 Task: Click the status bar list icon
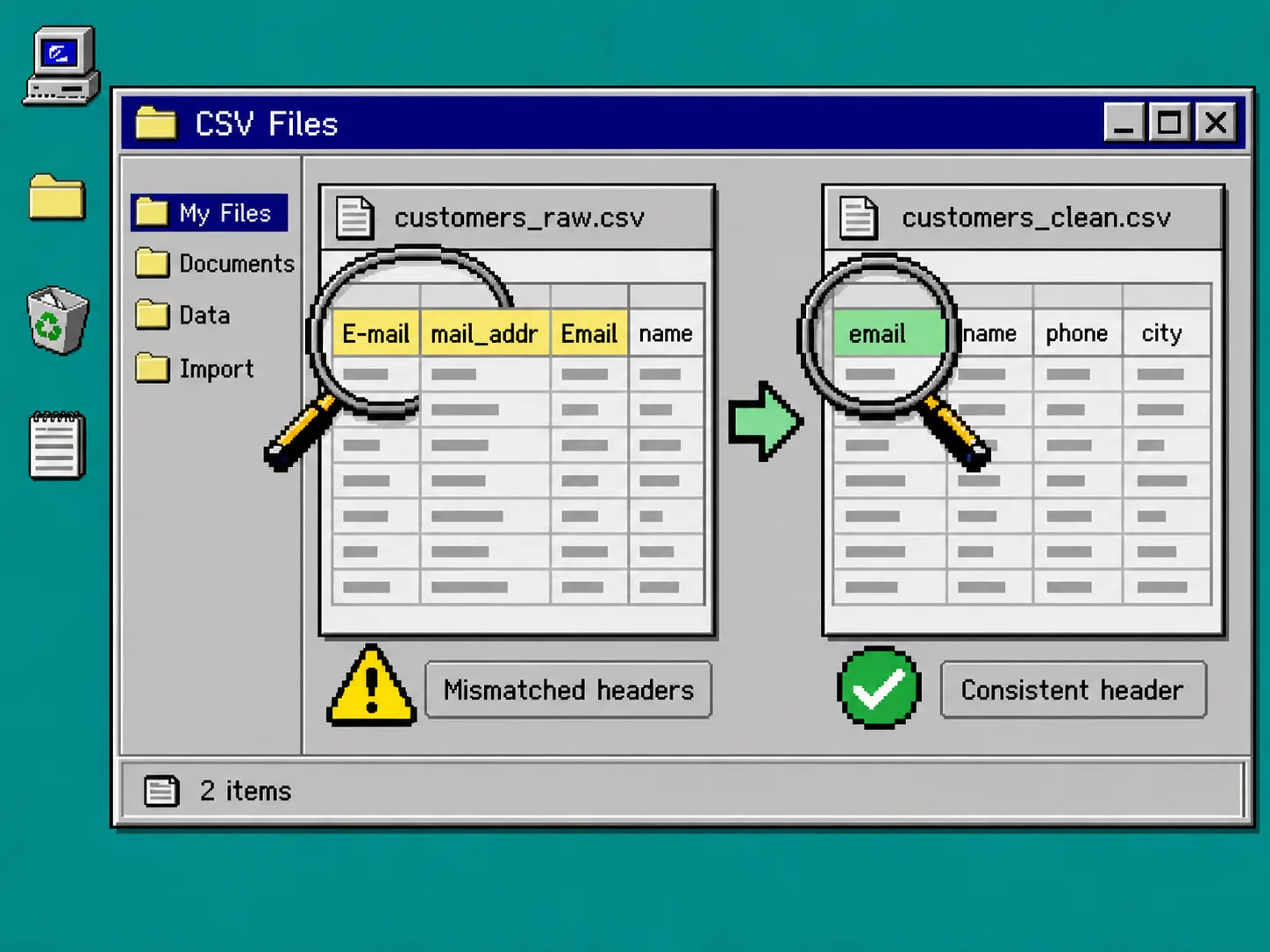pos(162,791)
